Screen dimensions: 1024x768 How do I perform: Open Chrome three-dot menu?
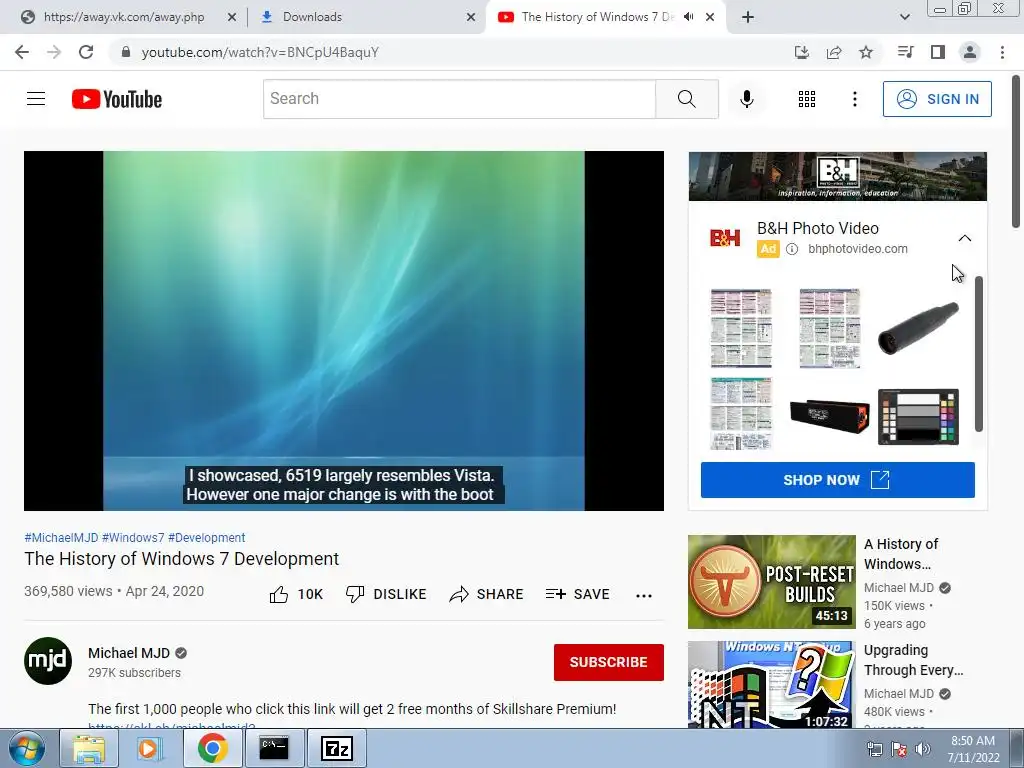pos(1002,52)
